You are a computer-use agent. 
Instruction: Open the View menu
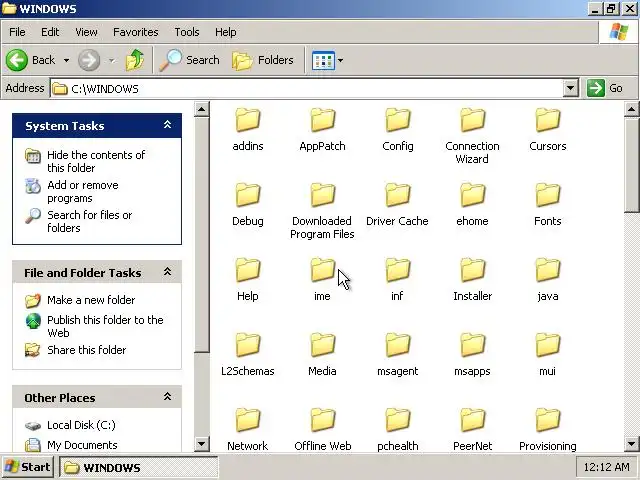click(86, 32)
